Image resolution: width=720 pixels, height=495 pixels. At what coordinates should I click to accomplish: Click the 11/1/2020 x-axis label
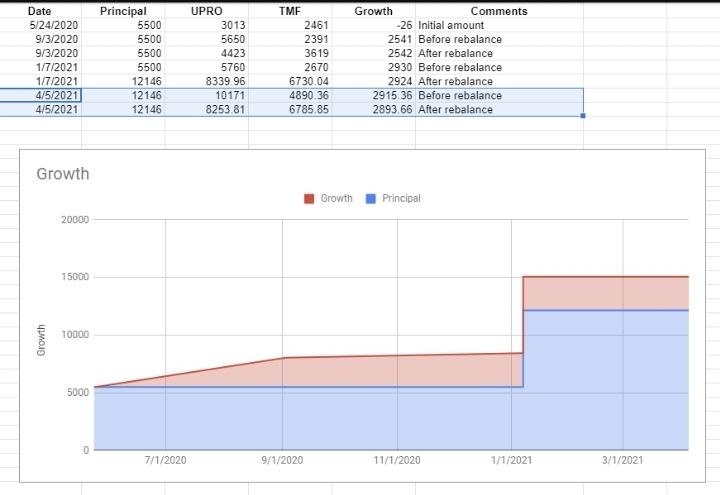pyautogui.click(x=397, y=460)
